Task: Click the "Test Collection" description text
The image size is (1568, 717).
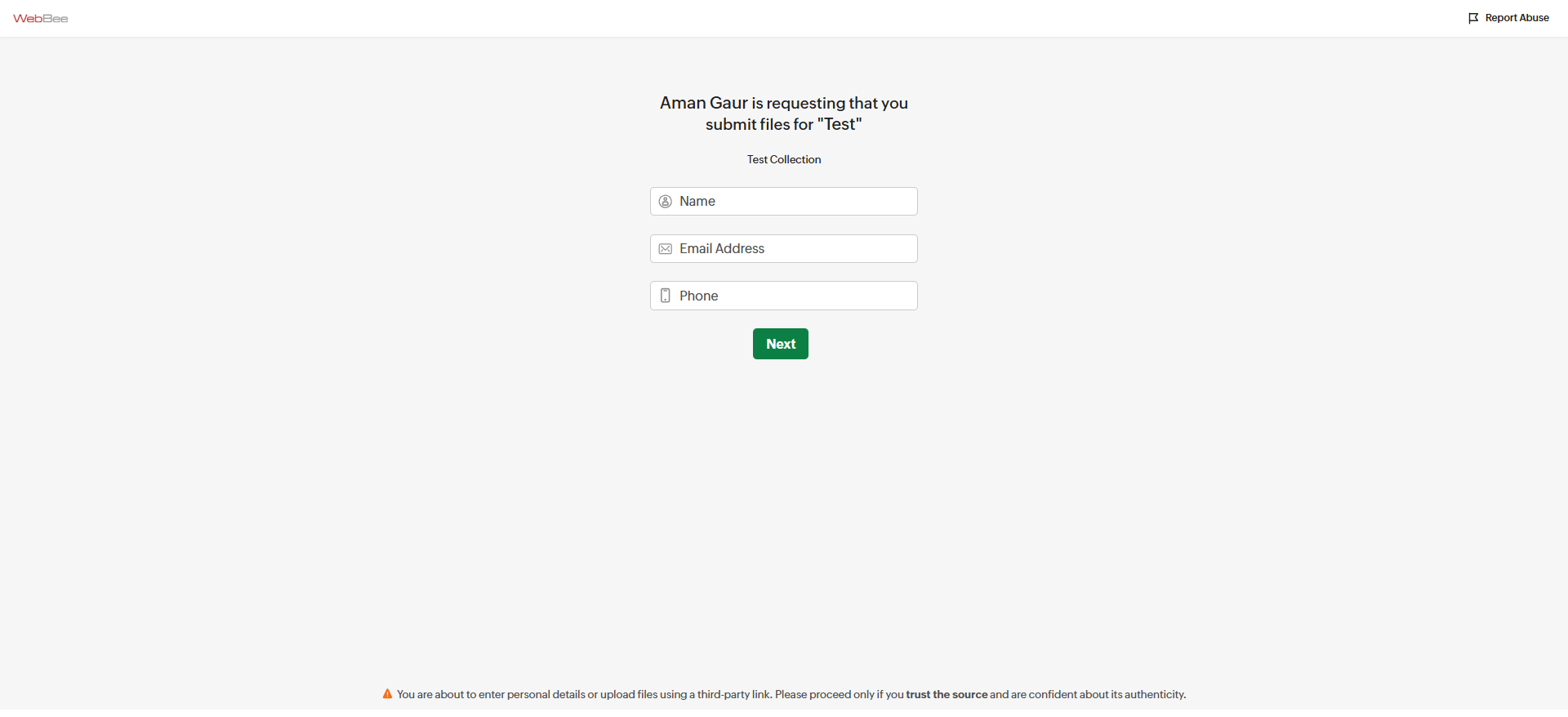Action: [x=784, y=159]
